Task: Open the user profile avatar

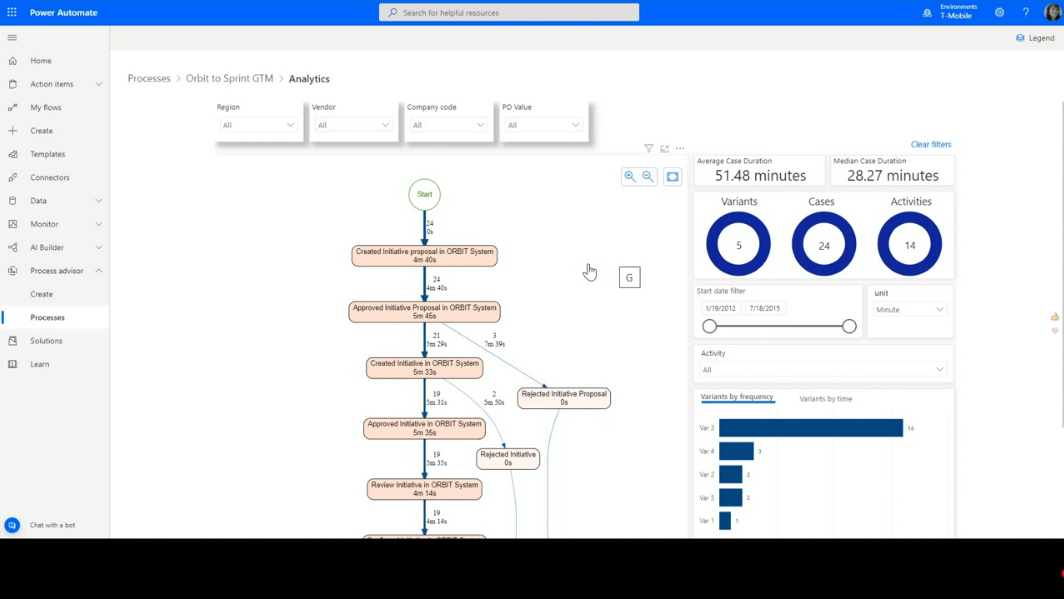Action: point(1052,12)
